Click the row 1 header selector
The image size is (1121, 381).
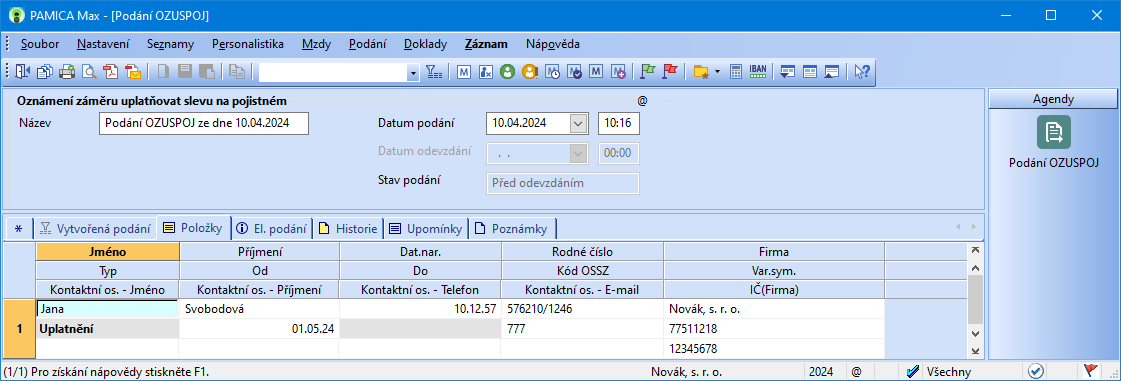19,329
